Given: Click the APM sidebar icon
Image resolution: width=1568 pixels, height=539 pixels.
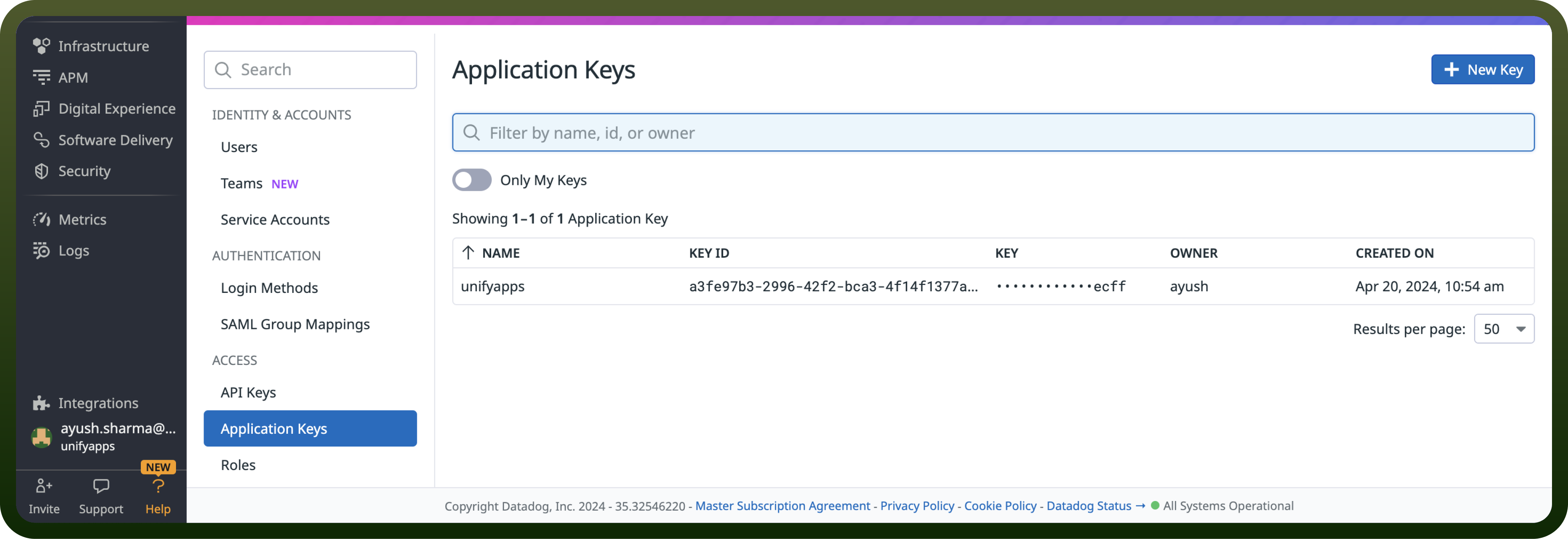Looking at the screenshot, I should click(41, 77).
